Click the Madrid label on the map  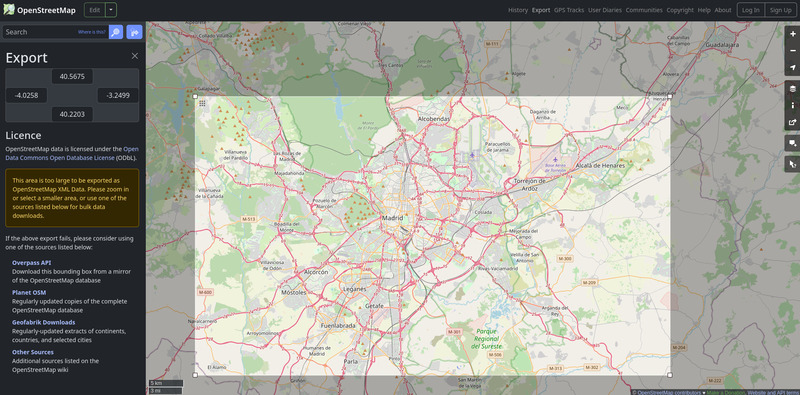pos(392,218)
